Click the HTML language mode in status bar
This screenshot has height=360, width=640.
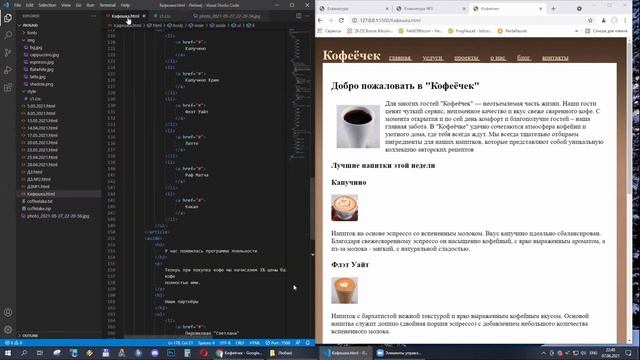coord(255,343)
